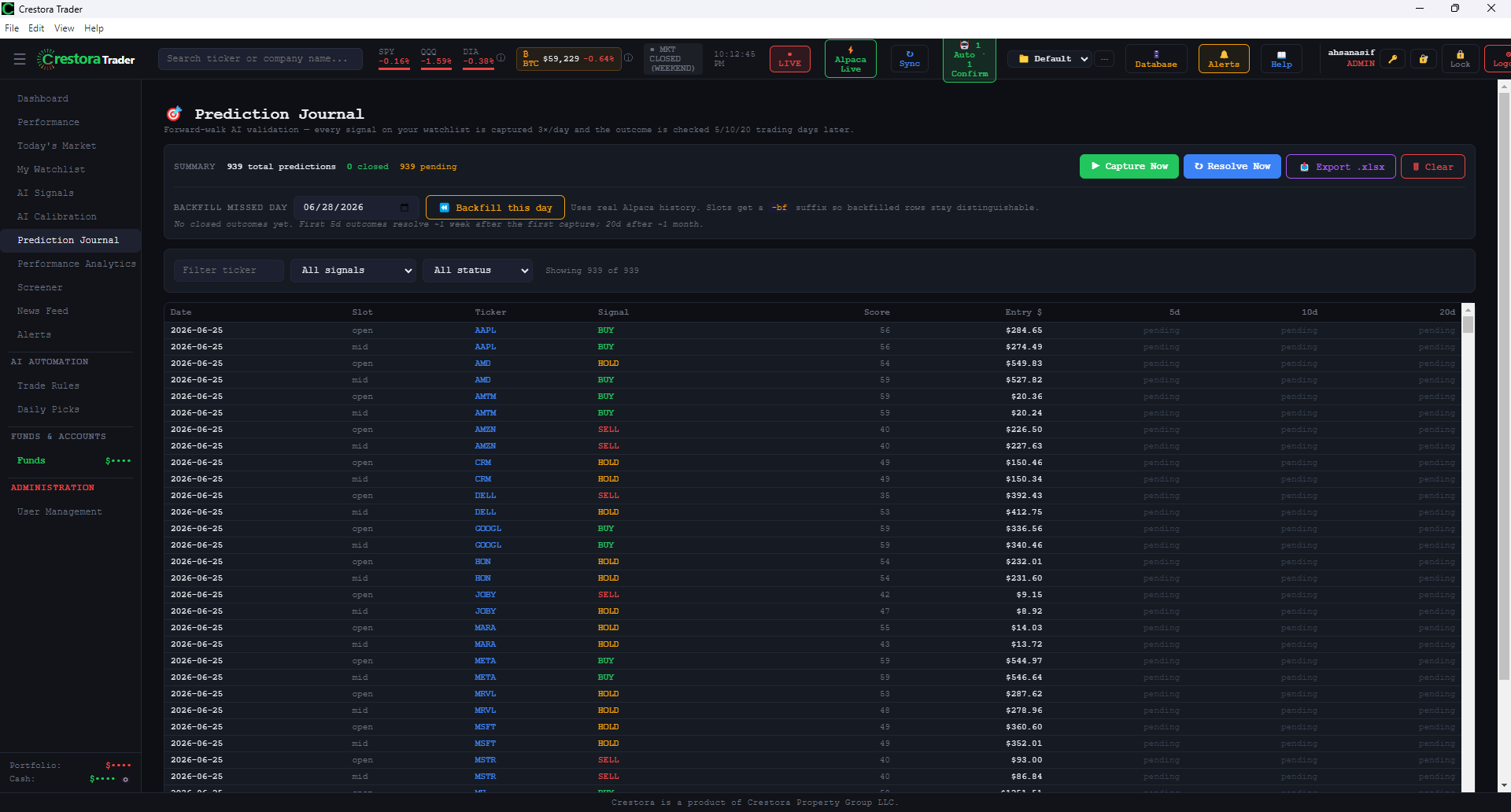Open the All signals filter dropdown
Image resolution: width=1511 pixels, height=812 pixels.
coord(353,271)
